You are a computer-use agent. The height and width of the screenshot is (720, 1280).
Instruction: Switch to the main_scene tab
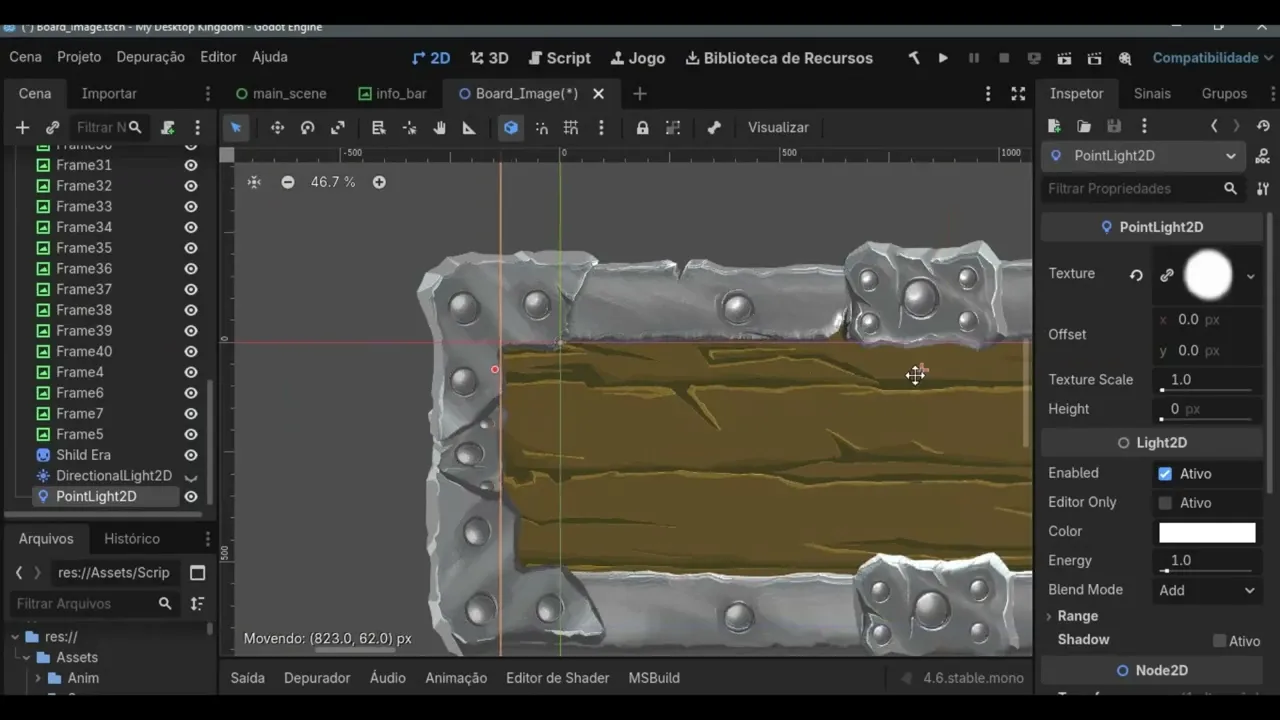tap(281, 93)
